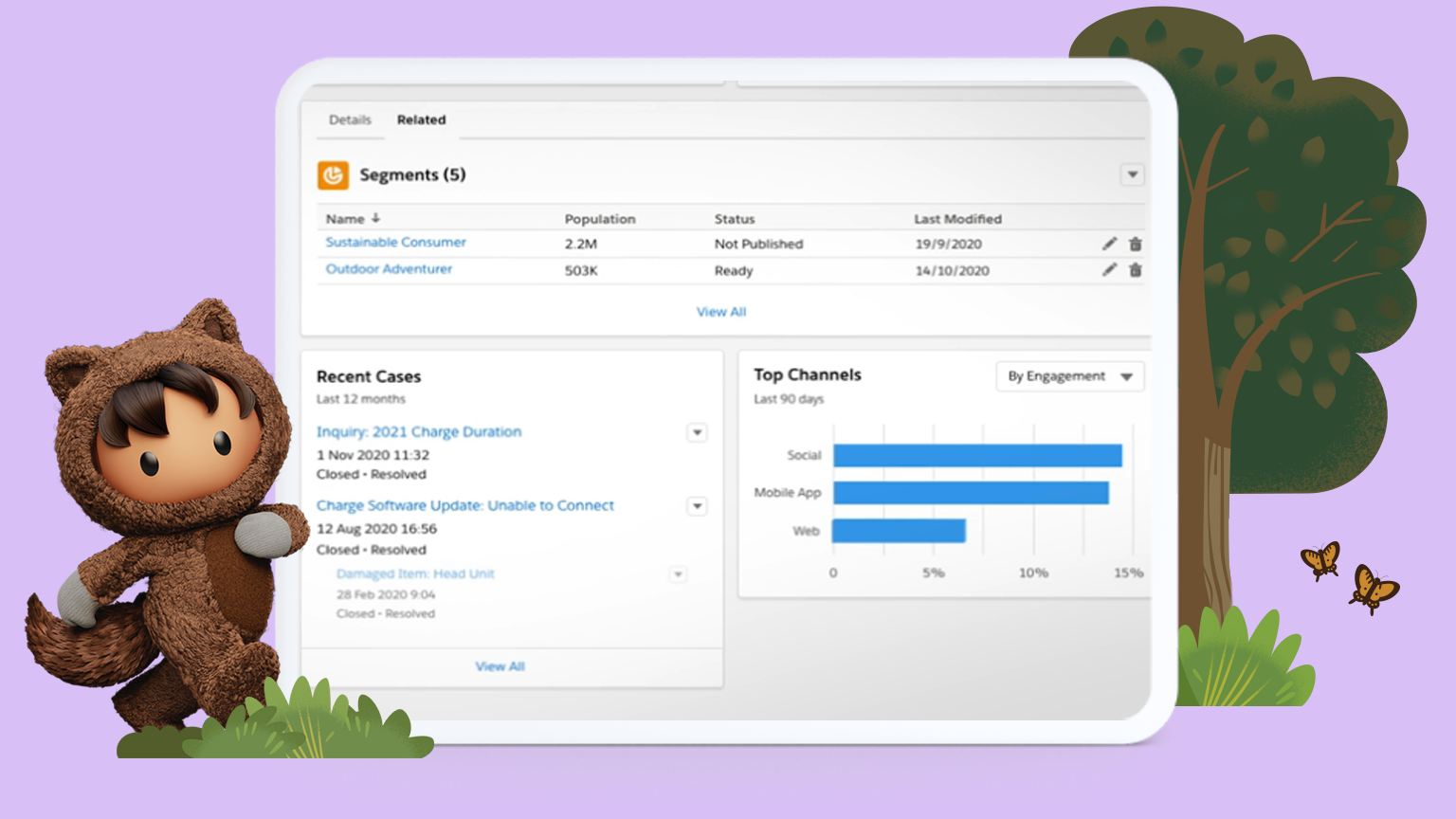Click View All under Segments
The height and width of the screenshot is (819, 1456).
(x=721, y=312)
